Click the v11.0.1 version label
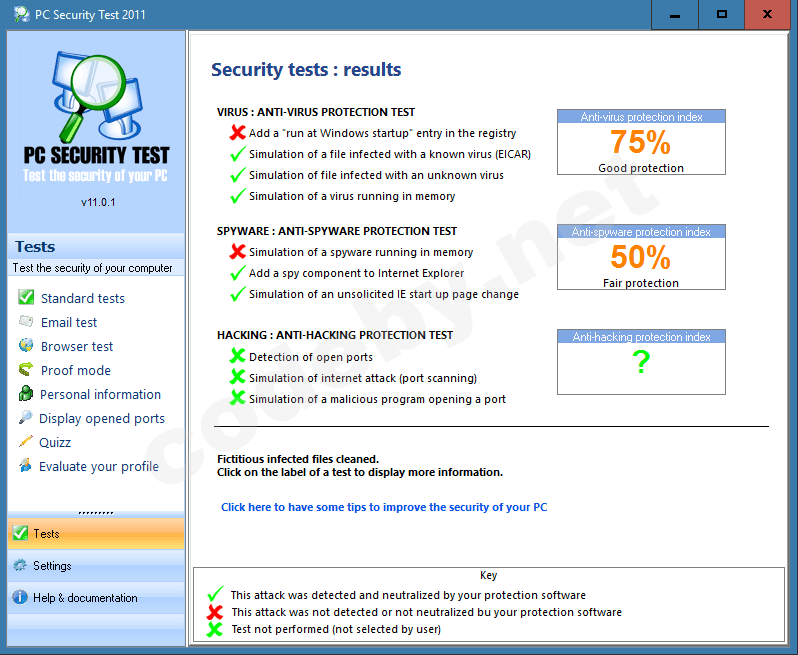This screenshot has width=798, height=655. pyautogui.click(x=98, y=202)
